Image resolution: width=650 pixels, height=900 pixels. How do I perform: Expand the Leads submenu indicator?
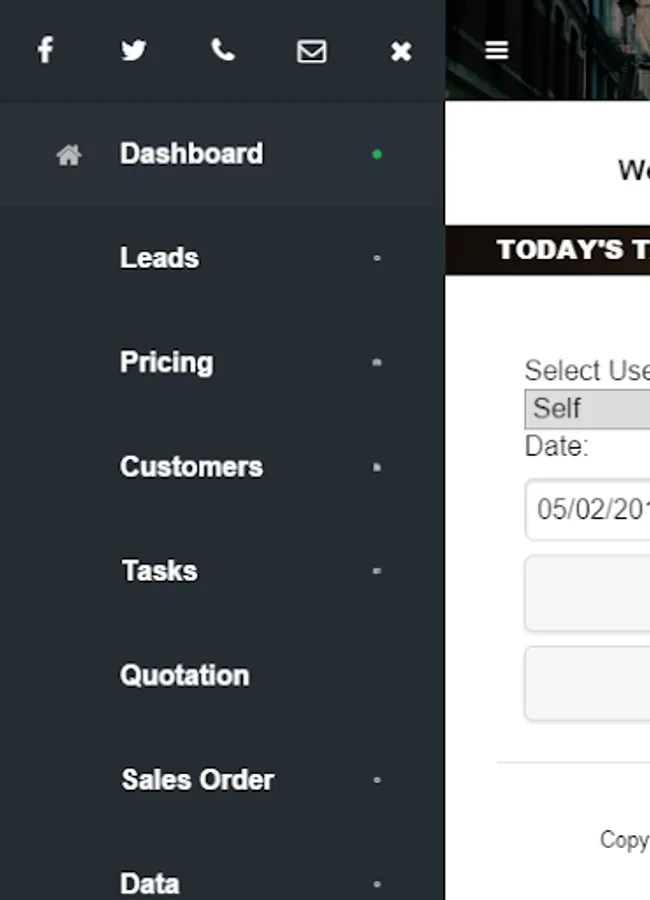(x=377, y=258)
